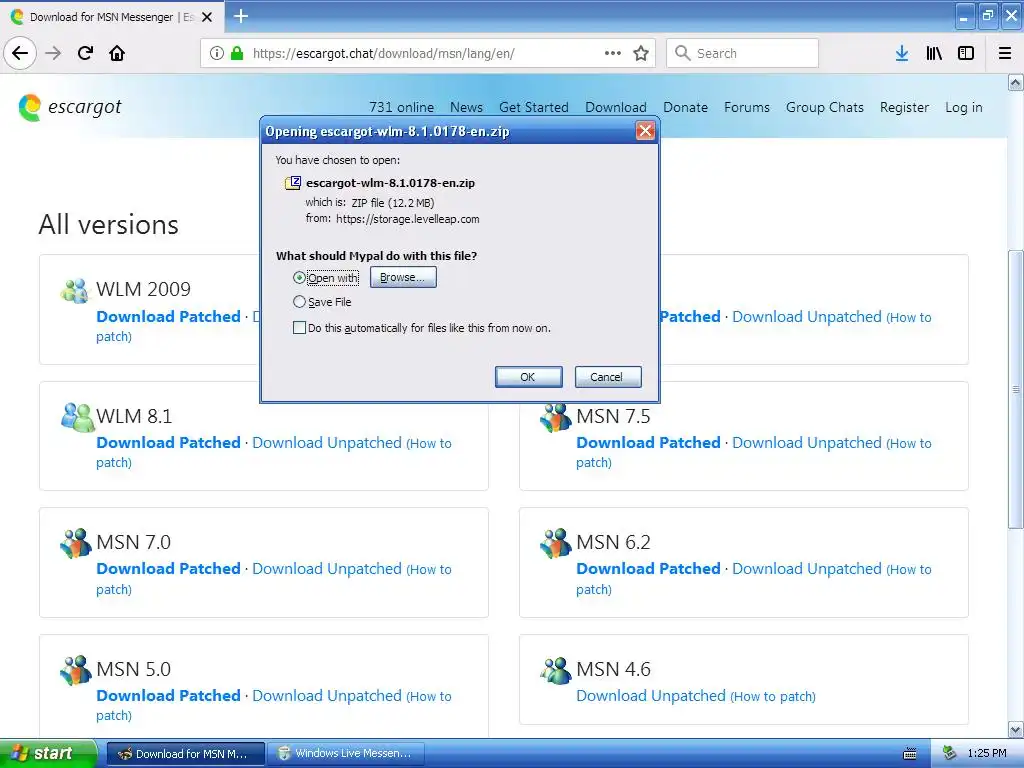Cancel the file opening dialog

(608, 377)
